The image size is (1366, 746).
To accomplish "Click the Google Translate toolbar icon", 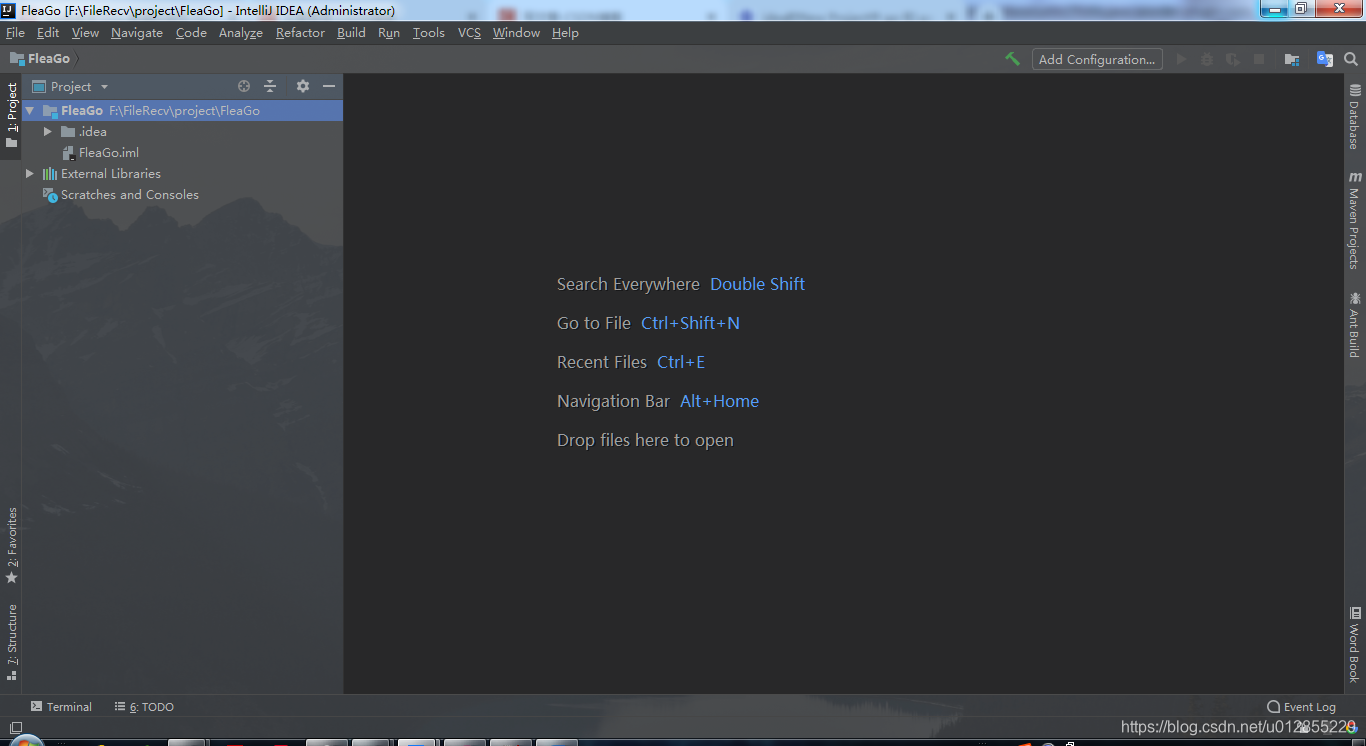I will pyautogui.click(x=1325, y=59).
